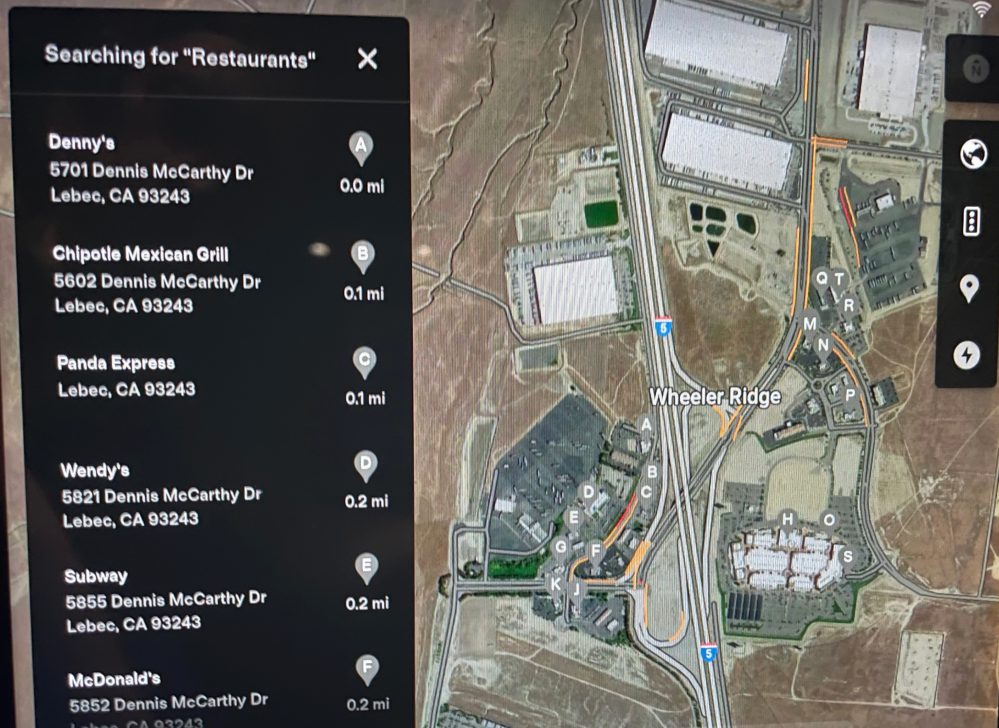This screenshot has height=728, width=999.
Task: Toggle traffic display with traffic light icon
Action: (971, 222)
